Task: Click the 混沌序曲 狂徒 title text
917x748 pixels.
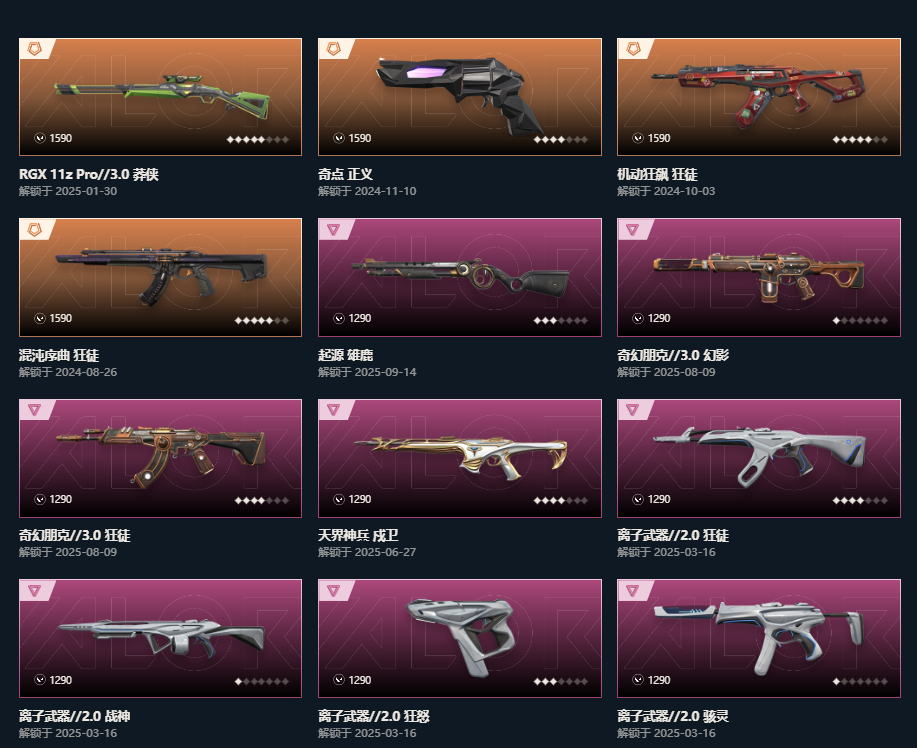Action: coord(58,355)
